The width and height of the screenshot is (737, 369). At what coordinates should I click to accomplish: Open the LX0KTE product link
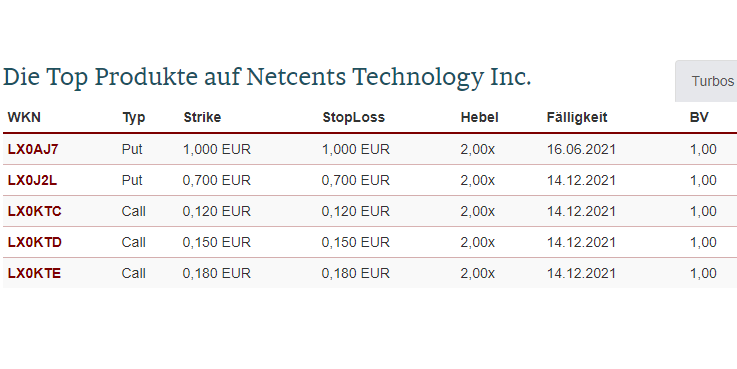coord(34,274)
